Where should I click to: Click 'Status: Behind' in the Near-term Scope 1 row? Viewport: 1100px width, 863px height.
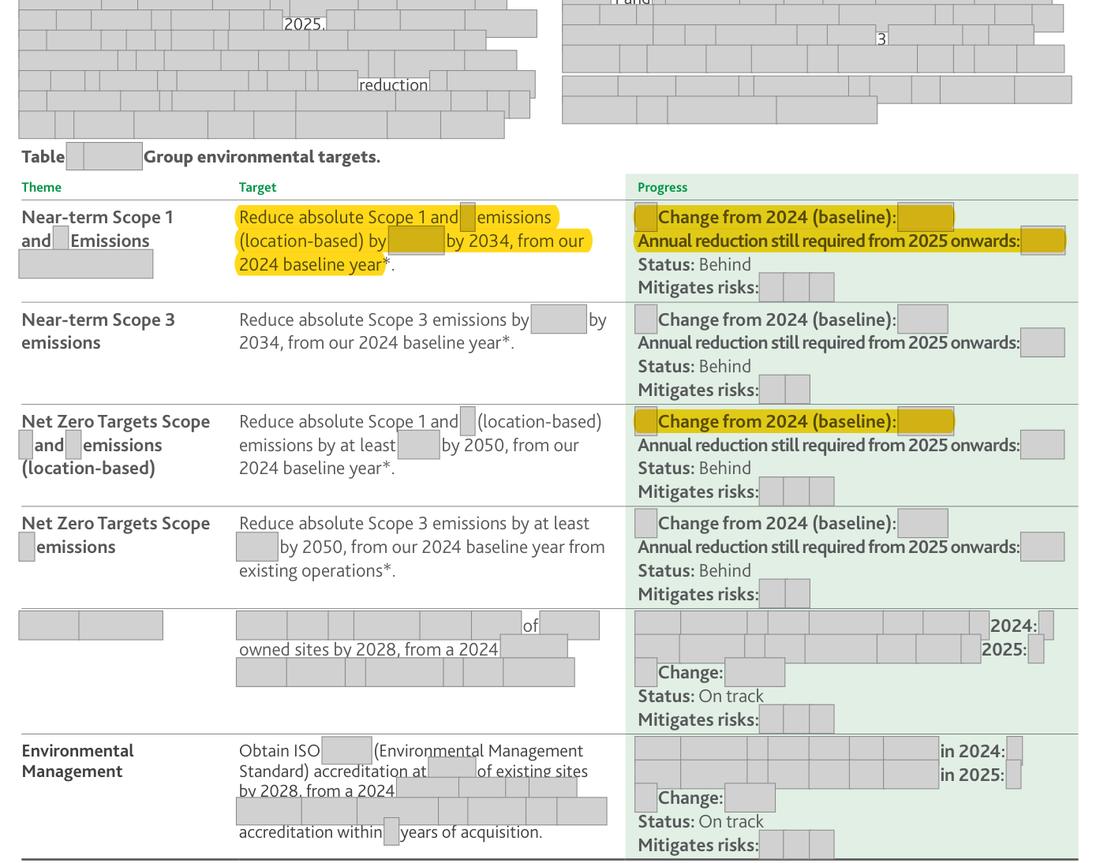coord(694,265)
